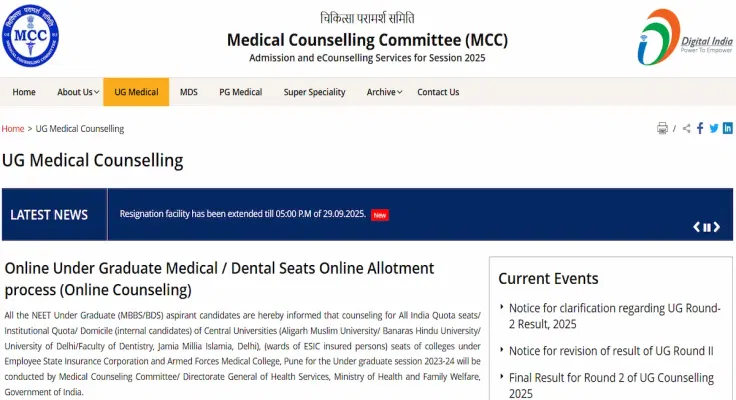Pause the latest news ticker
The image size is (736, 400).
pyautogui.click(x=708, y=227)
